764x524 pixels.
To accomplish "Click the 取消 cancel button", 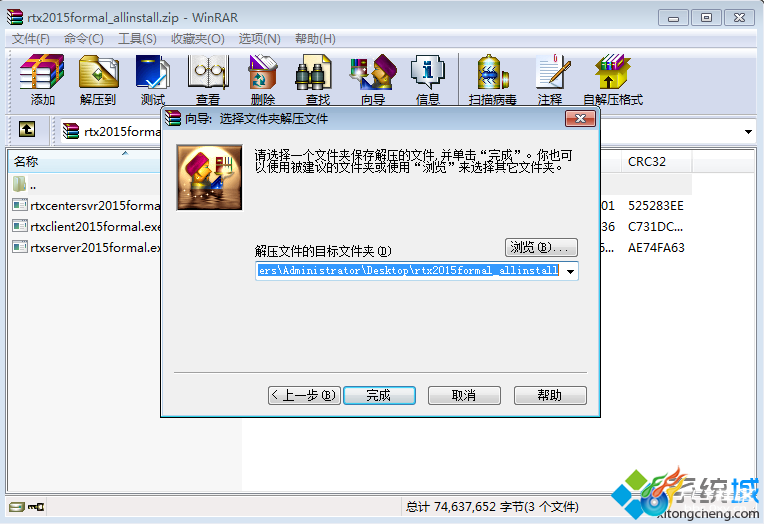I will pyautogui.click(x=464, y=395).
